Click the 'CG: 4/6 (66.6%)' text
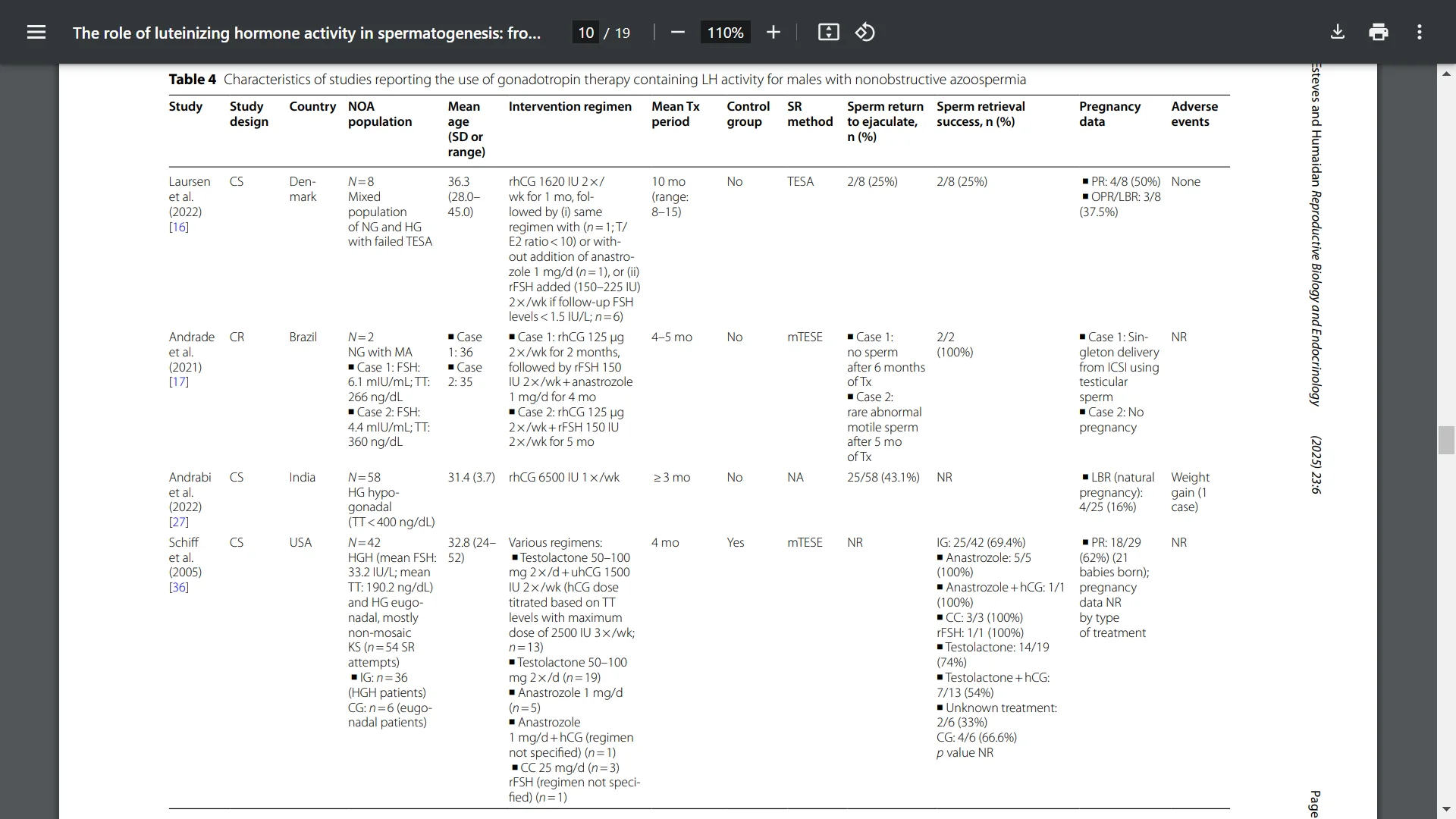The image size is (1456, 819). (x=977, y=737)
